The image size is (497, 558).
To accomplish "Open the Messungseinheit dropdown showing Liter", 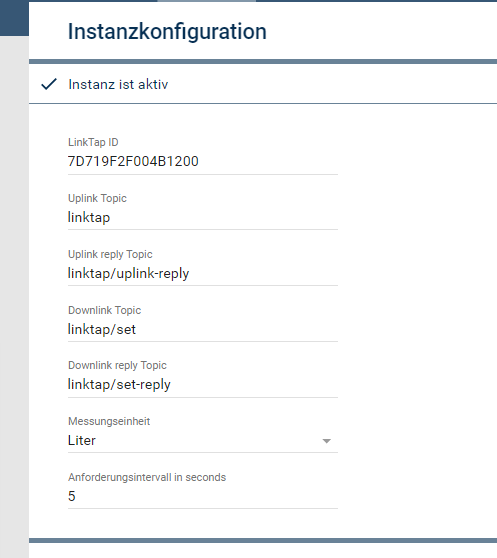I will coord(202,441).
